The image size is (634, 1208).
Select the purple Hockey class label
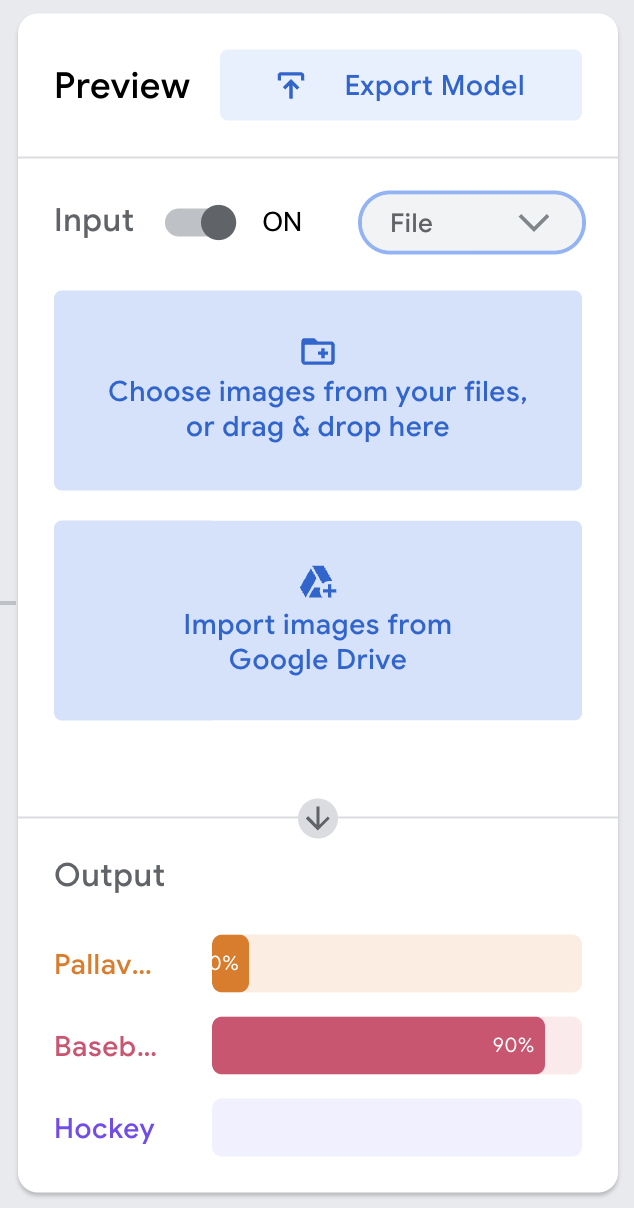(x=105, y=1129)
